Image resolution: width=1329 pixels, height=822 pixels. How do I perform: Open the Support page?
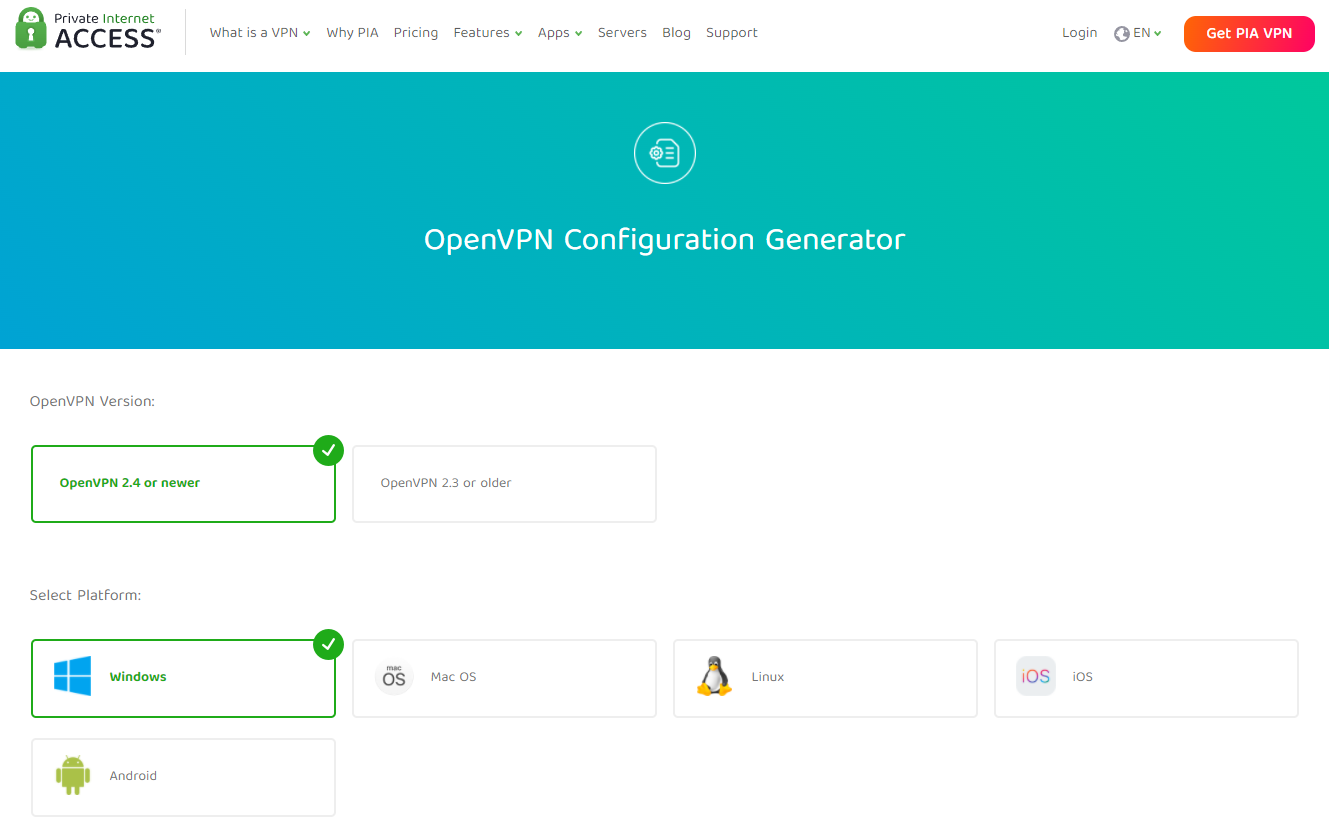(x=731, y=33)
